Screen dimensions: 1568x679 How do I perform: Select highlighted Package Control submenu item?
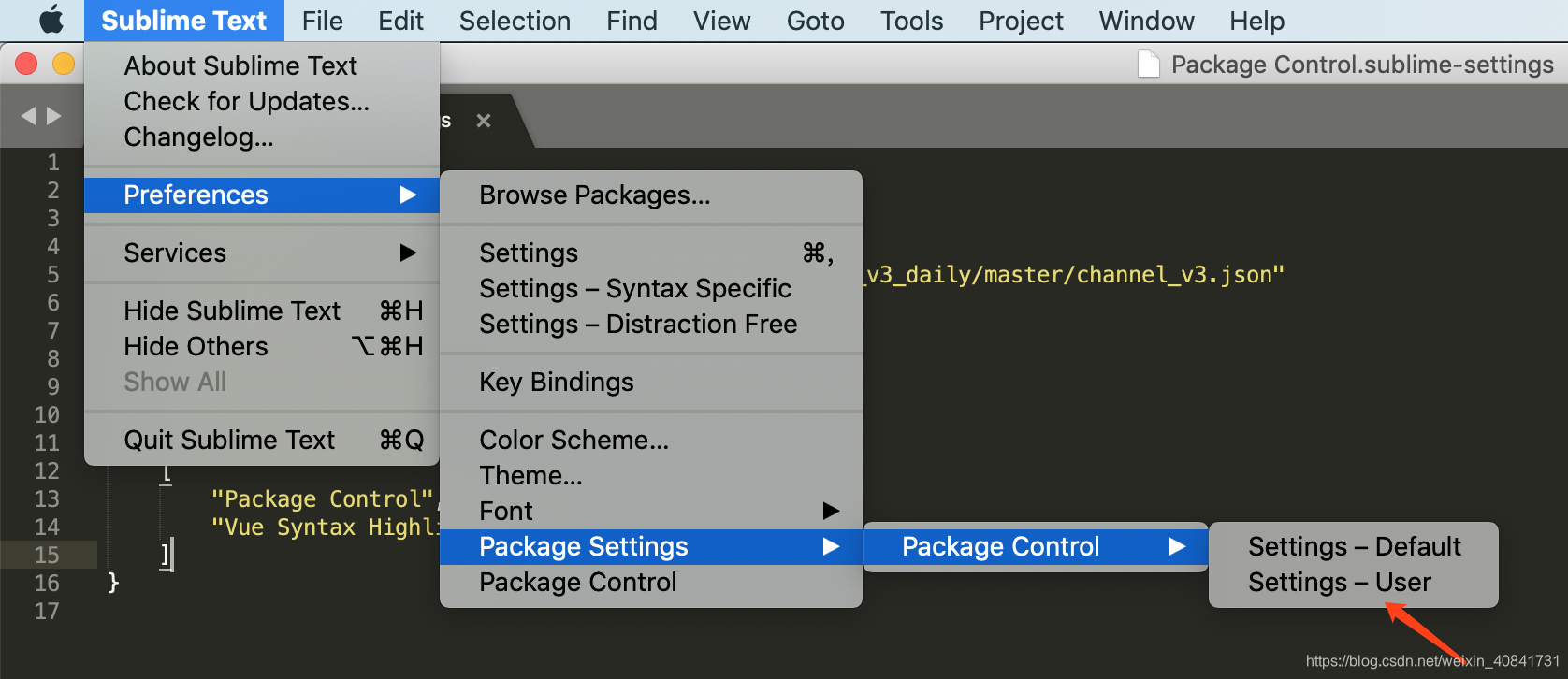[1035, 546]
